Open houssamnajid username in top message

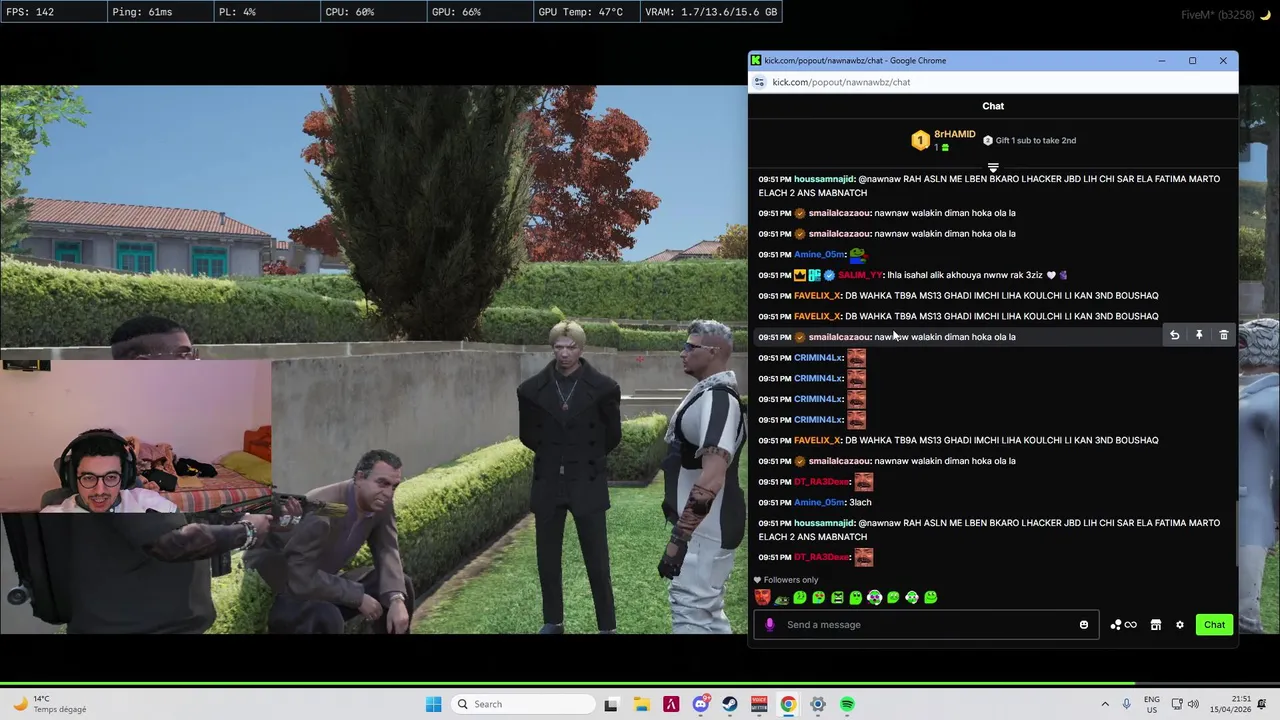pos(824,179)
